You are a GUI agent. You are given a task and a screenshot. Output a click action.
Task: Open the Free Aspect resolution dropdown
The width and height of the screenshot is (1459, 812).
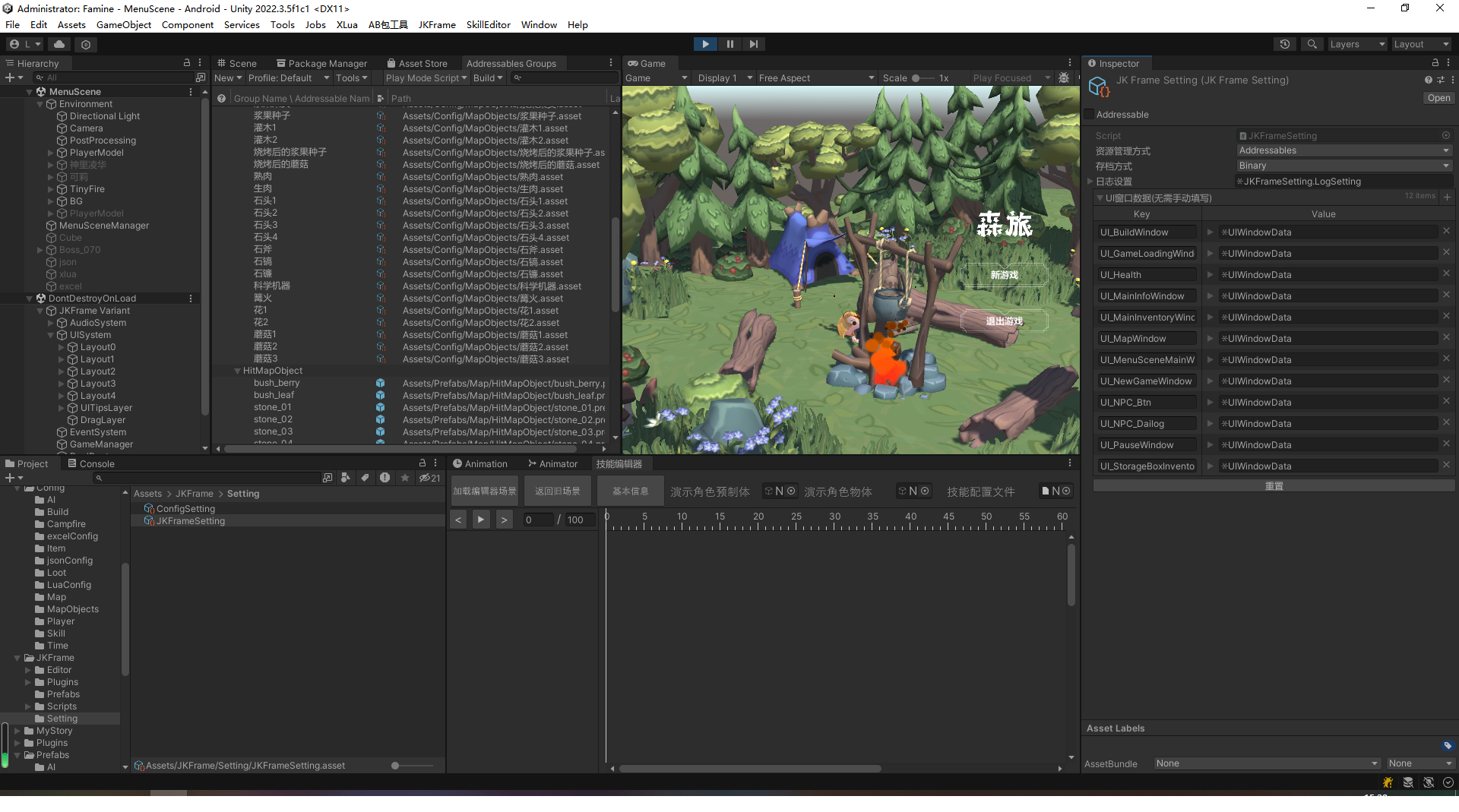pyautogui.click(x=817, y=77)
